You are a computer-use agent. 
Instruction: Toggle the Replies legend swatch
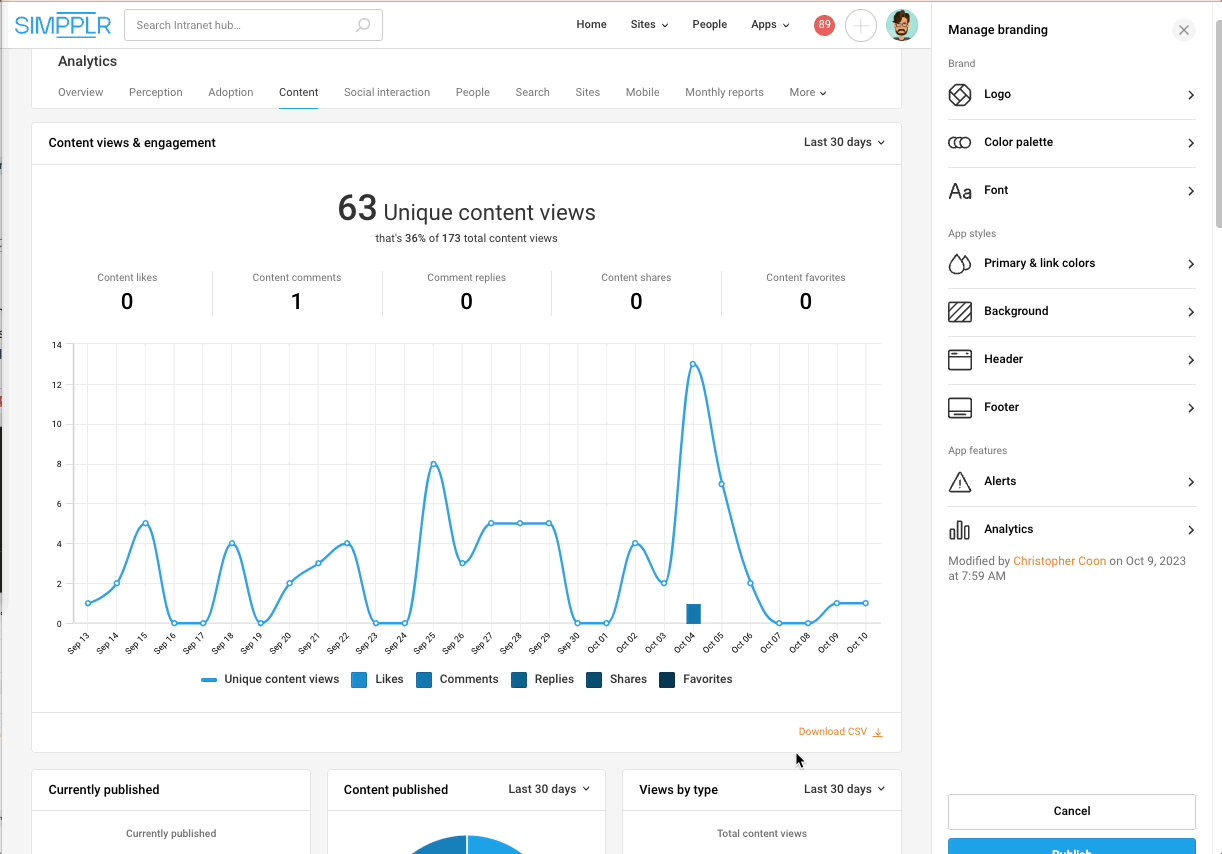pyautogui.click(x=519, y=680)
